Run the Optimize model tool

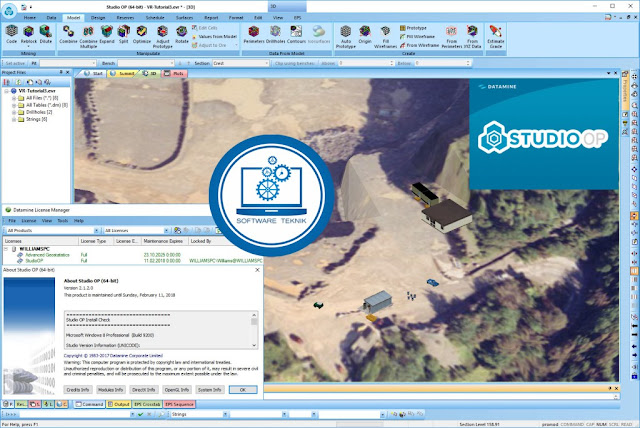click(142, 34)
